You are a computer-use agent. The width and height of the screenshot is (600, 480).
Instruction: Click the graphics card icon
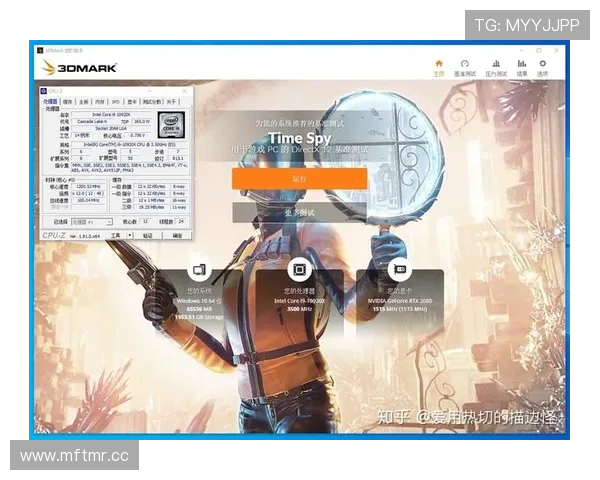tap(400, 268)
